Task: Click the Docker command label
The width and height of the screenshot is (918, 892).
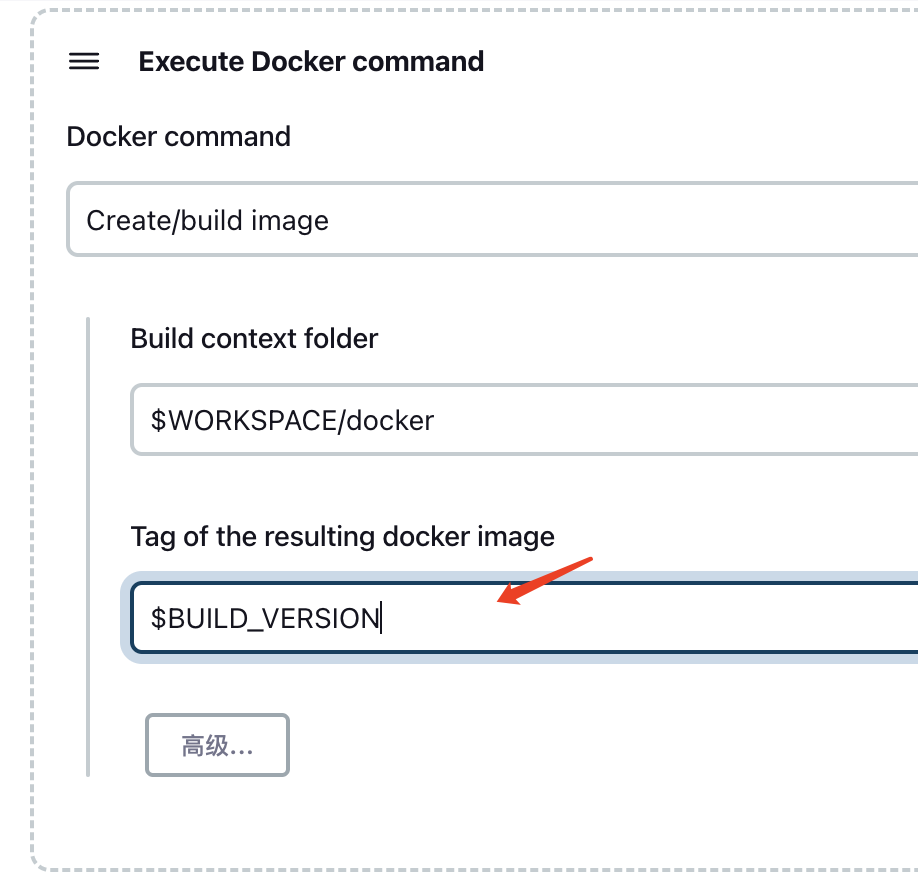Action: (178, 137)
